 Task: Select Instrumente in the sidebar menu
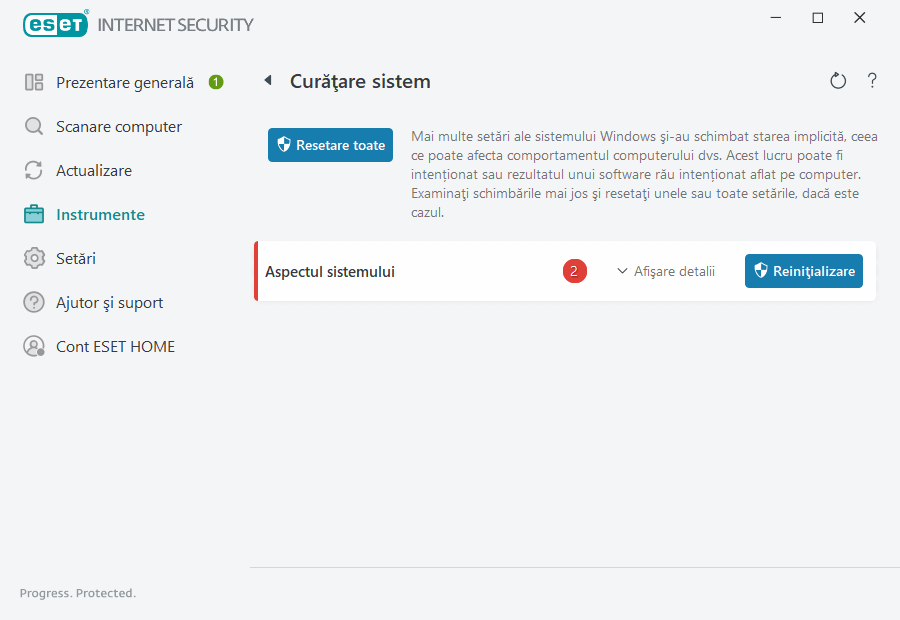[x=102, y=214]
